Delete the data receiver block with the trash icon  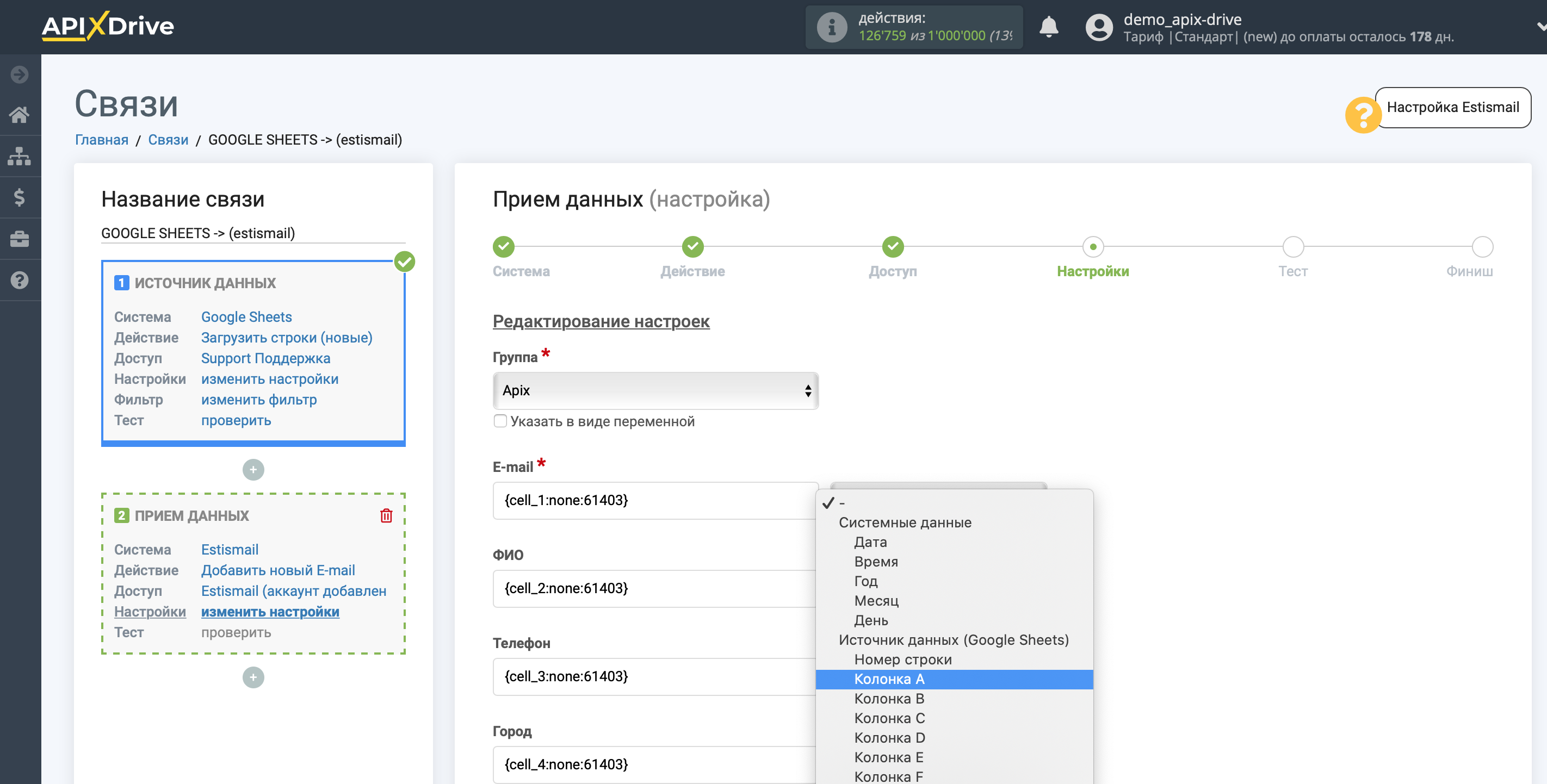click(386, 515)
